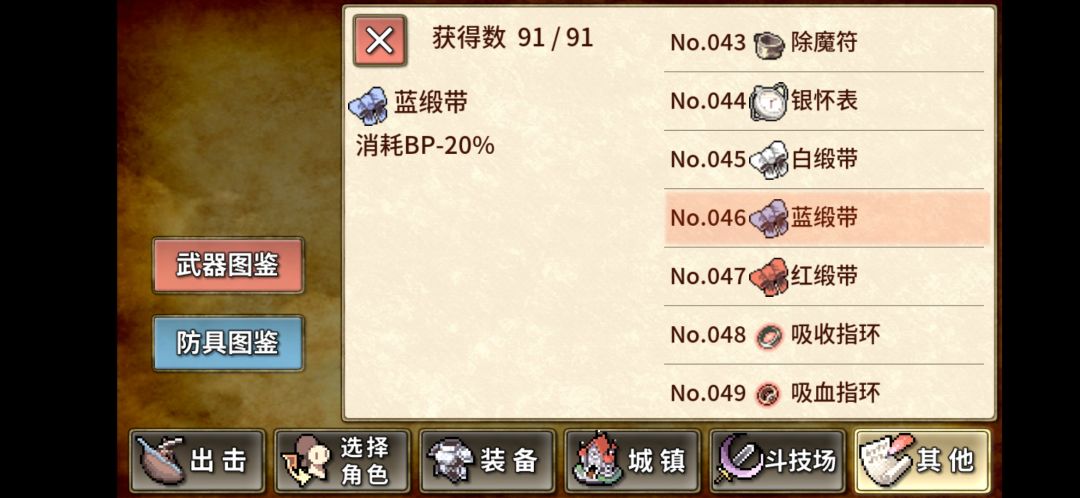Select the 吸血指环 red ring icon
The image size is (1080, 498).
point(767,394)
